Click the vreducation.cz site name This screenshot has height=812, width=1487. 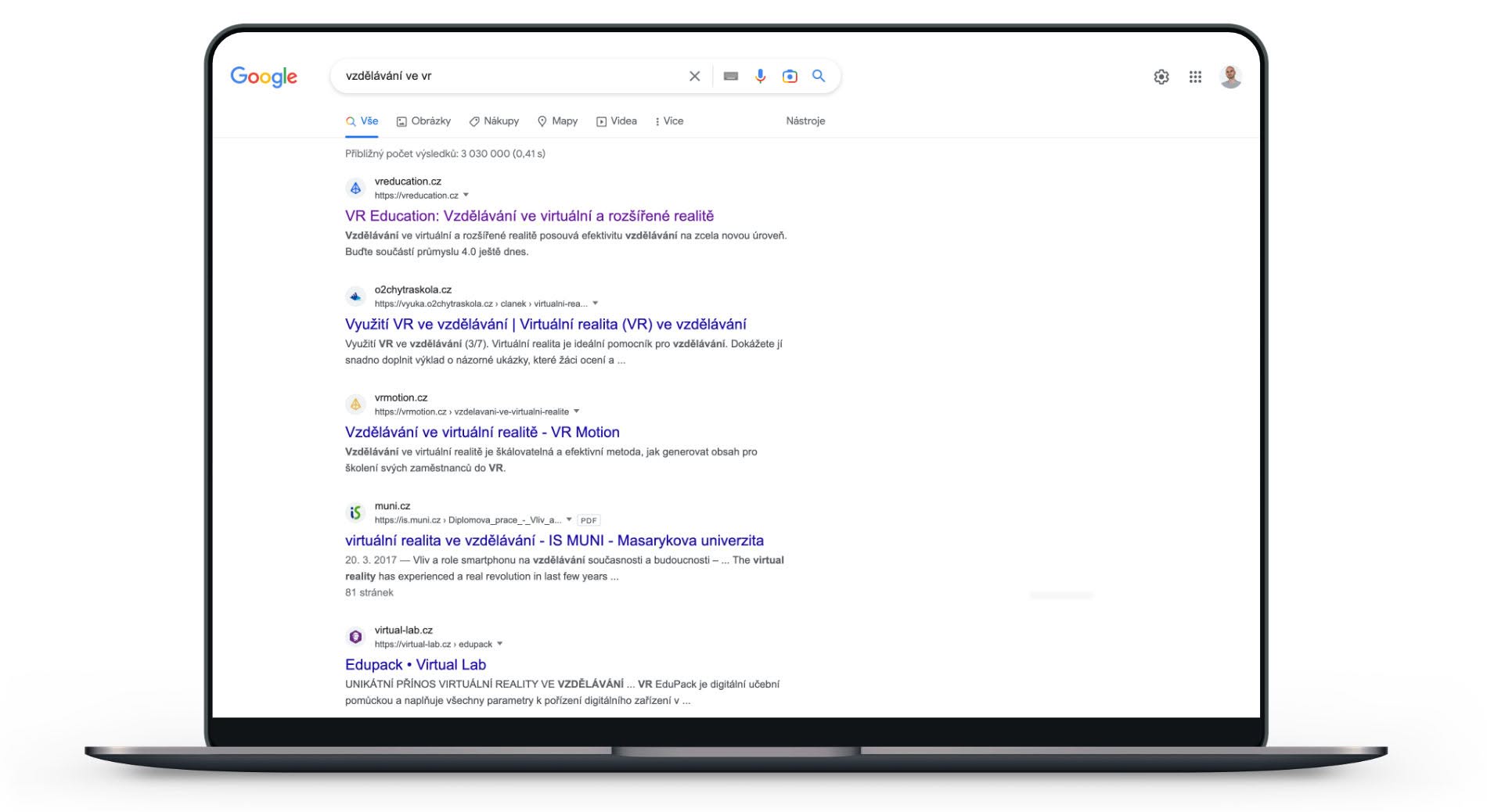(408, 181)
